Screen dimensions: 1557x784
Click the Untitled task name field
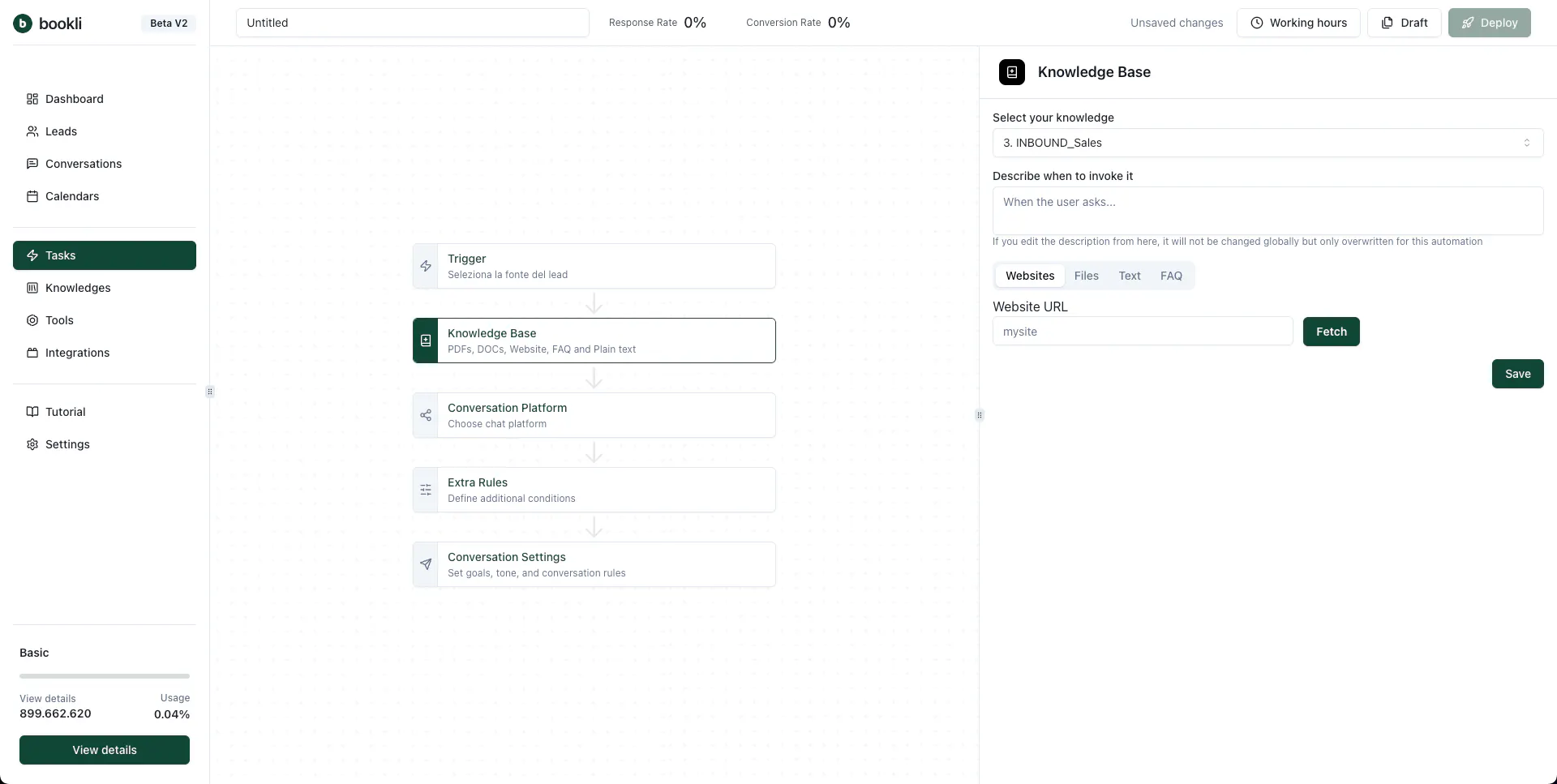(412, 23)
